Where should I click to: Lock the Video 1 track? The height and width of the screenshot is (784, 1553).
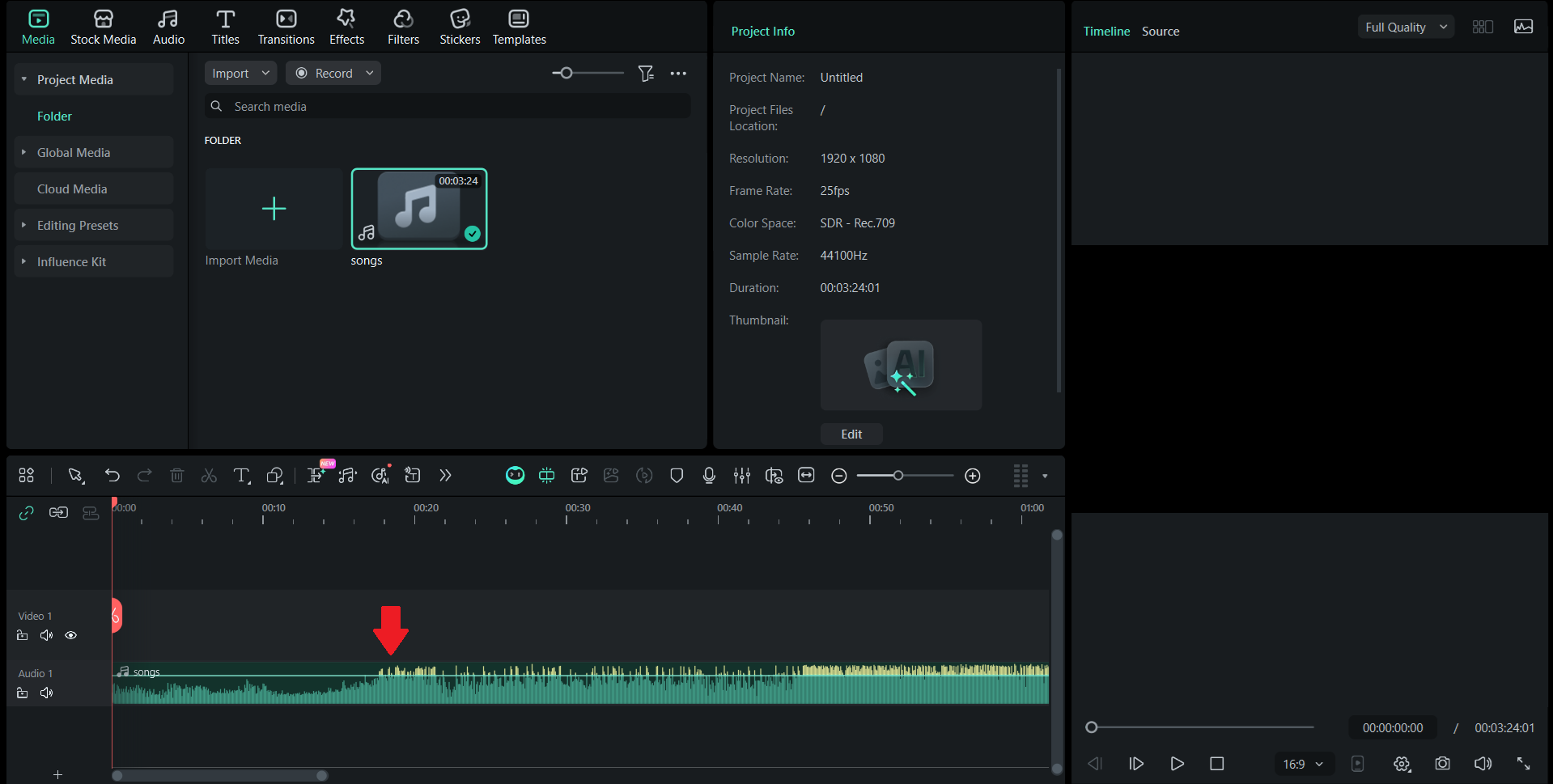(x=22, y=635)
